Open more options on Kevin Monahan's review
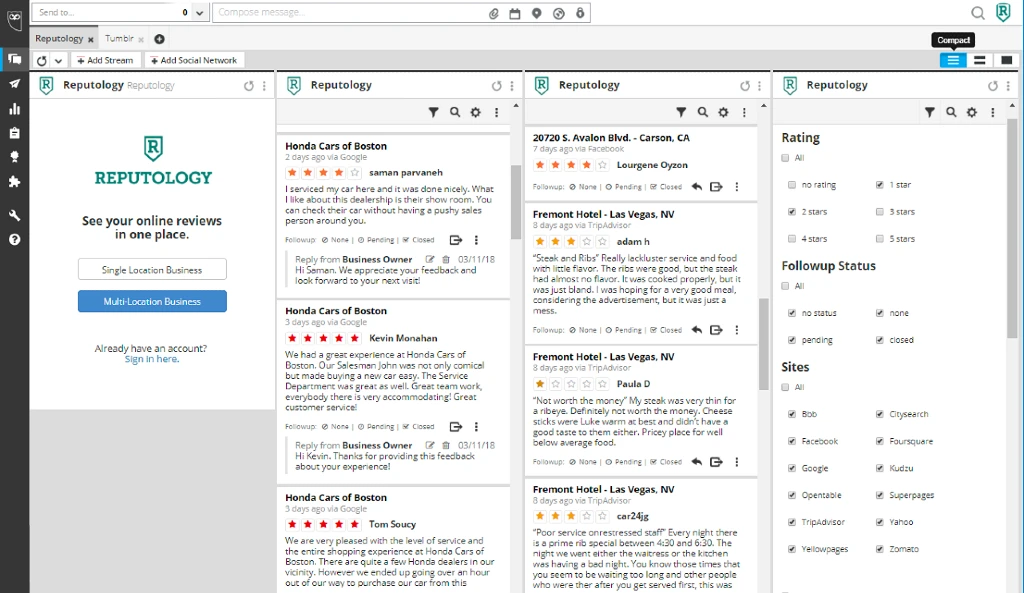Image resolution: width=1024 pixels, height=593 pixels. (x=476, y=426)
